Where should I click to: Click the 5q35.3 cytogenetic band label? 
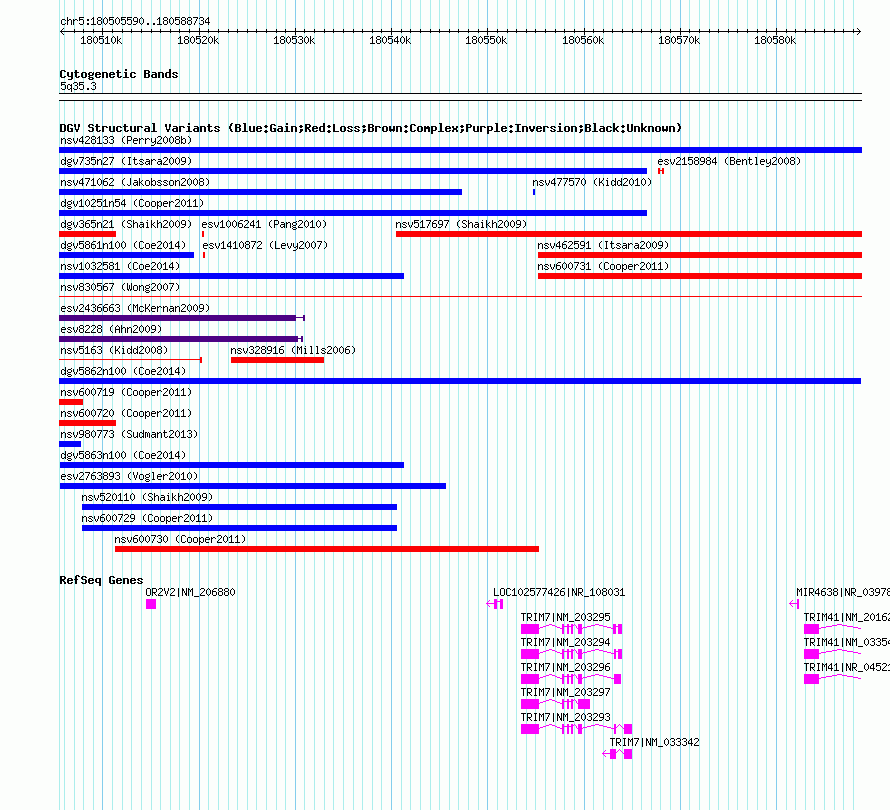coord(78,86)
